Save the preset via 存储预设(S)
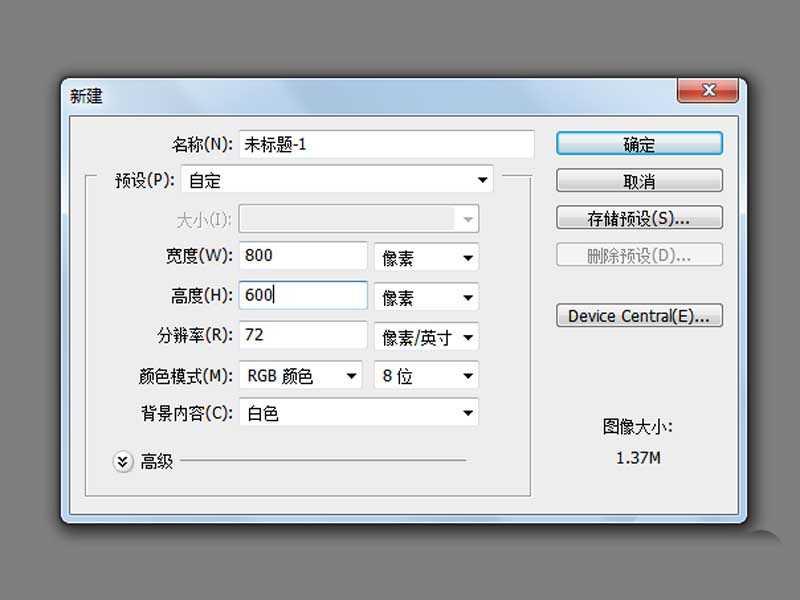 click(639, 217)
